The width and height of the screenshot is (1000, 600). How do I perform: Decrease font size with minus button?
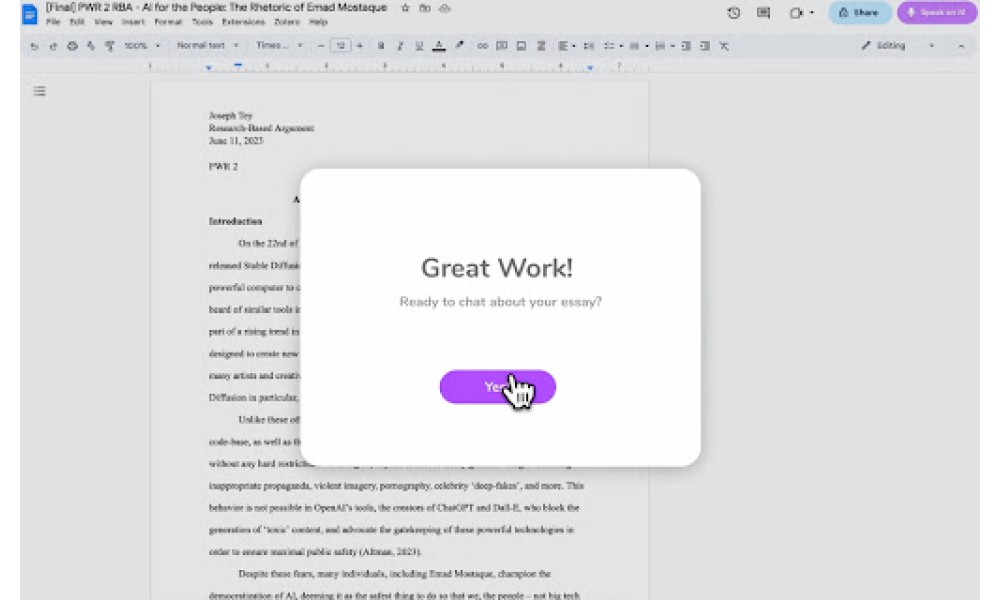(x=321, y=46)
